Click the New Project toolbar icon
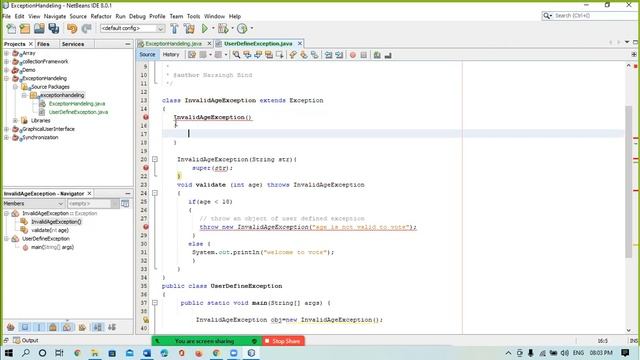Screen dimensions: 640x360 (x=25, y=29)
